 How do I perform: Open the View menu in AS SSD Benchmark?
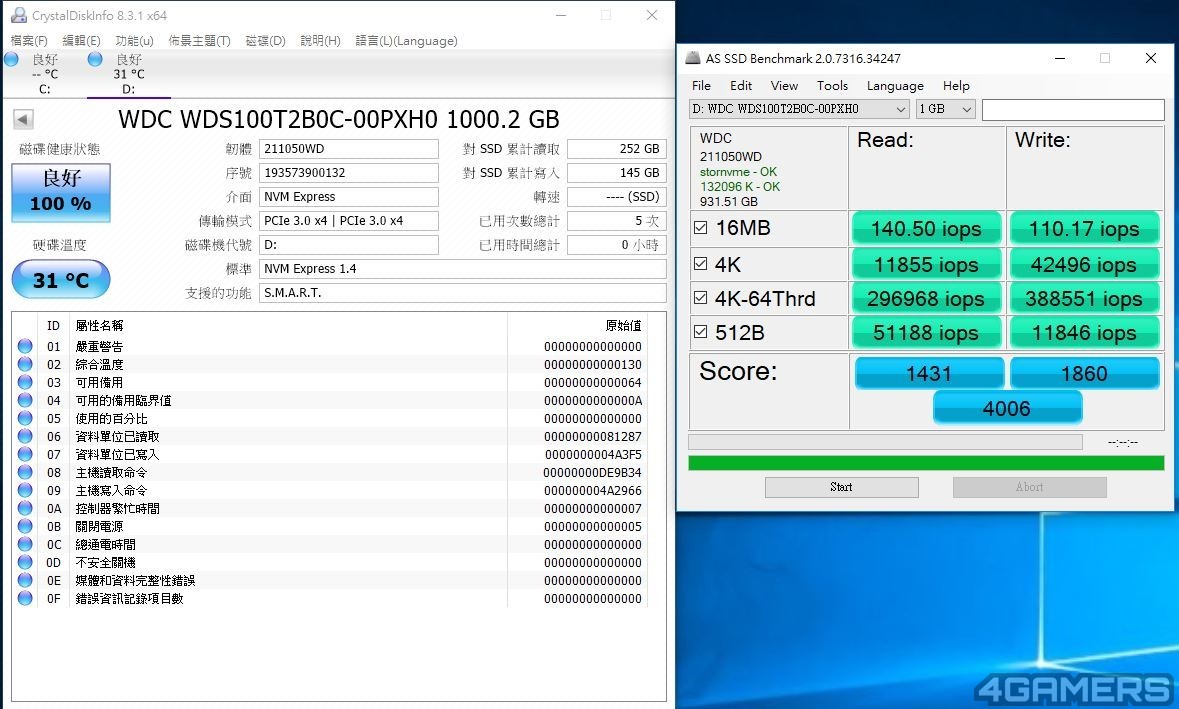point(784,86)
